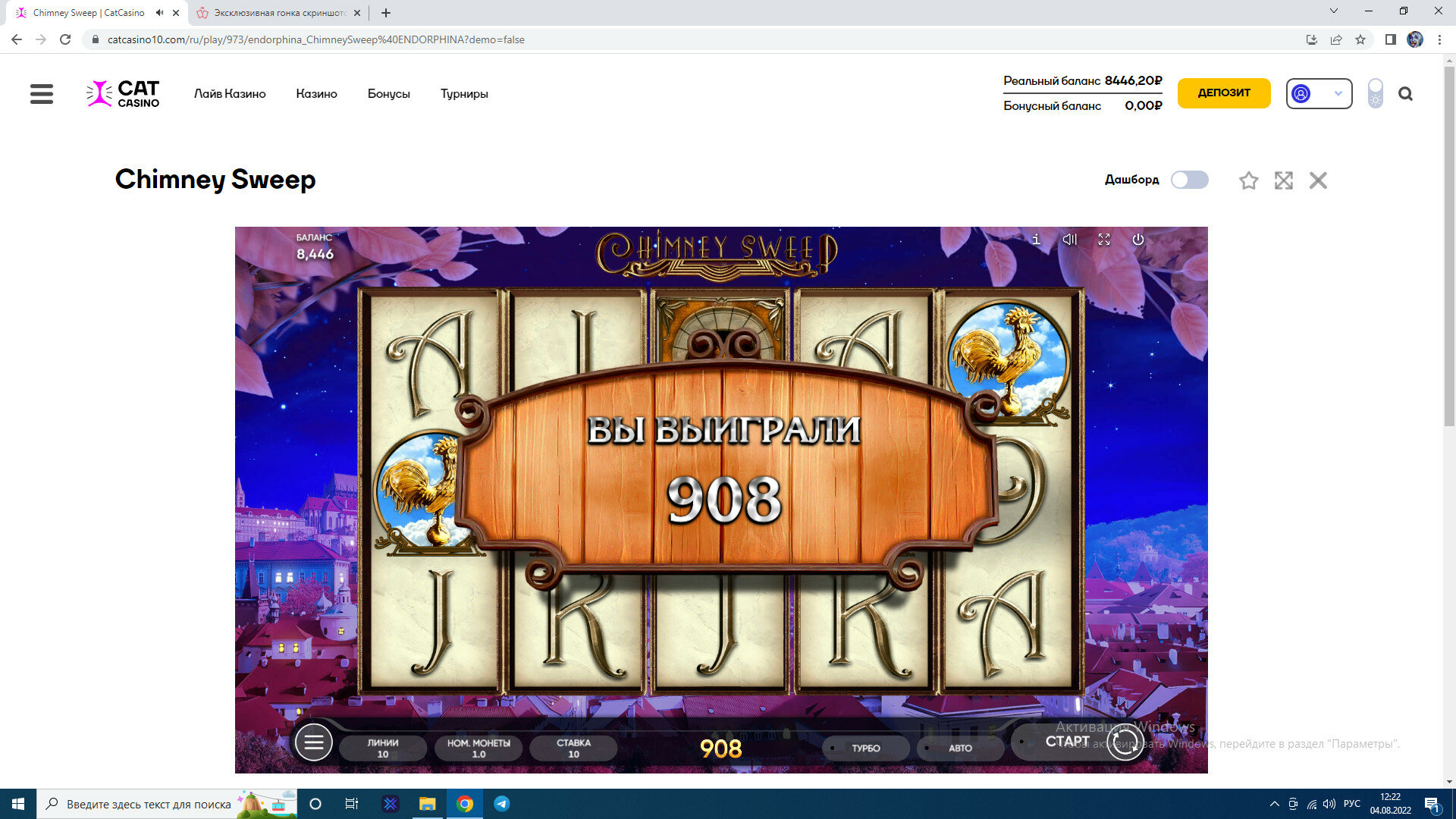The image size is (1456, 819).
Task: Toggle the Дашборд switch
Action: point(1189,180)
